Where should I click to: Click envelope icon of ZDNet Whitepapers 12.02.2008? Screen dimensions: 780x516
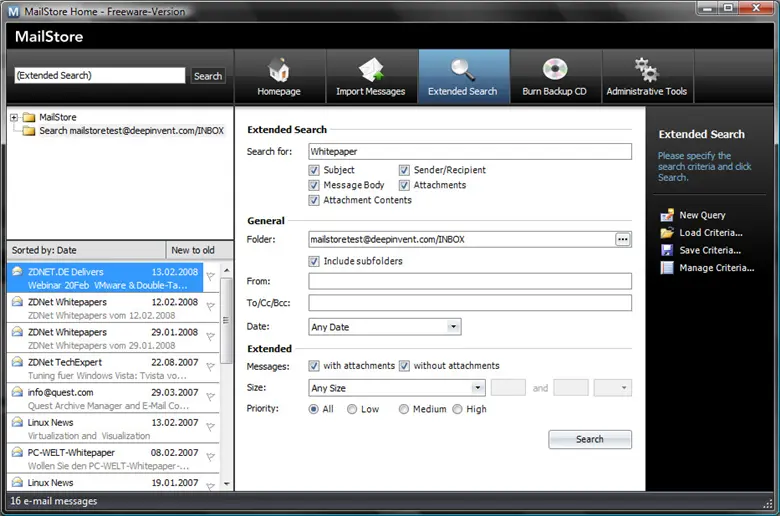click(x=17, y=302)
